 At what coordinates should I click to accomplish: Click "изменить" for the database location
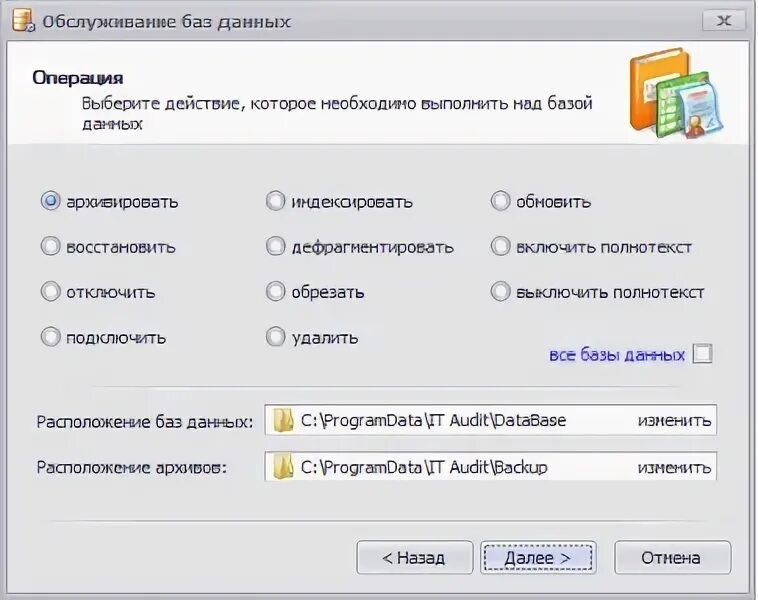coord(674,421)
